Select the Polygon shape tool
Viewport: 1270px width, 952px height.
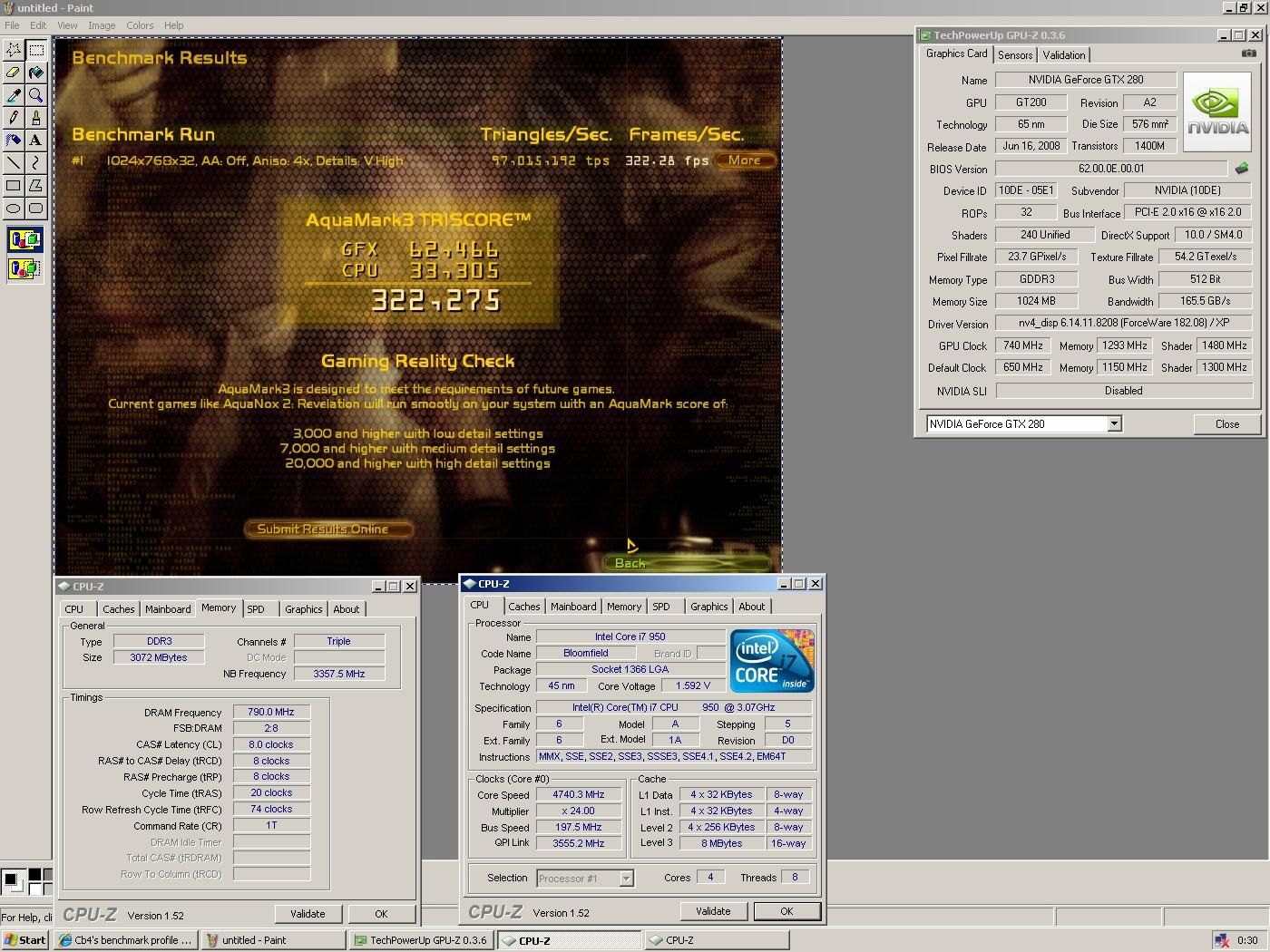(x=36, y=185)
